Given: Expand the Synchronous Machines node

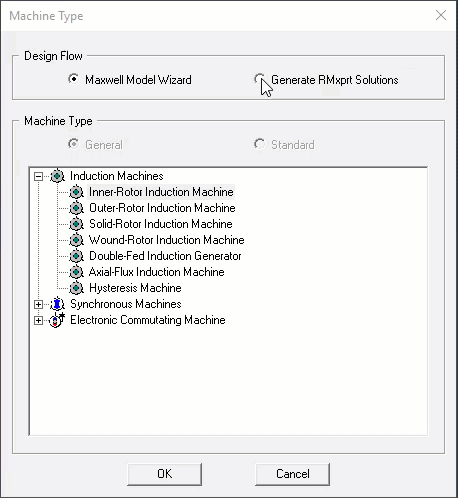Looking at the screenshot, I should point(38,304).
